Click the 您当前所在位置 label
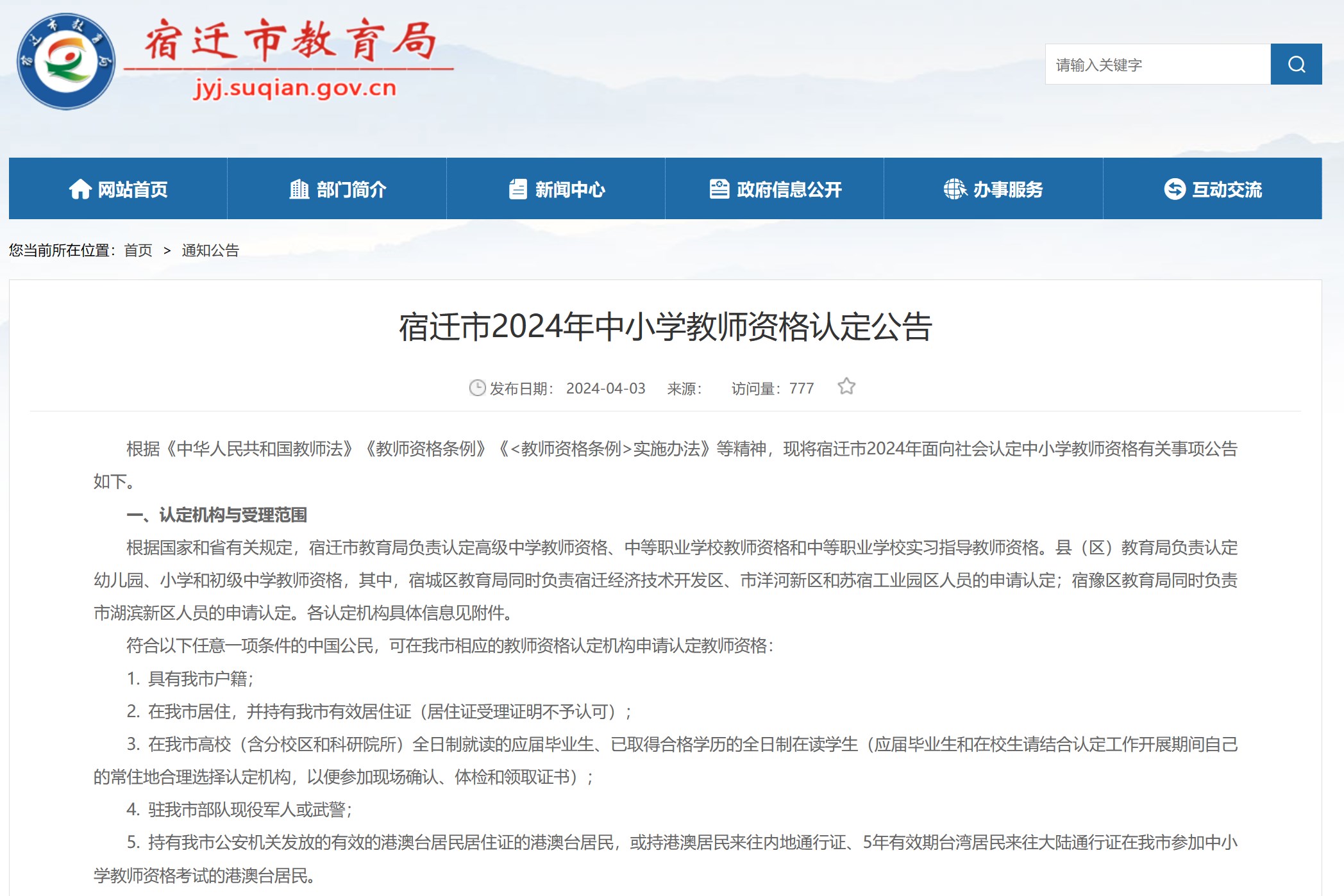 point(62,250)
